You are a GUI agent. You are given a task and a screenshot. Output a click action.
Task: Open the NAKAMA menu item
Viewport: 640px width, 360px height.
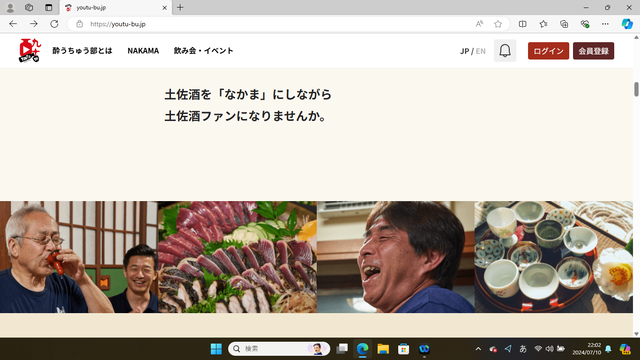[143, 51]
